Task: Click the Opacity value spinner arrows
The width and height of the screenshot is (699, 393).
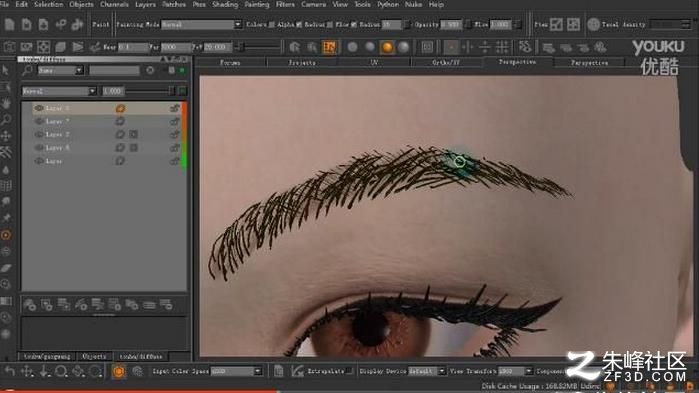Action: coord(467,25)
